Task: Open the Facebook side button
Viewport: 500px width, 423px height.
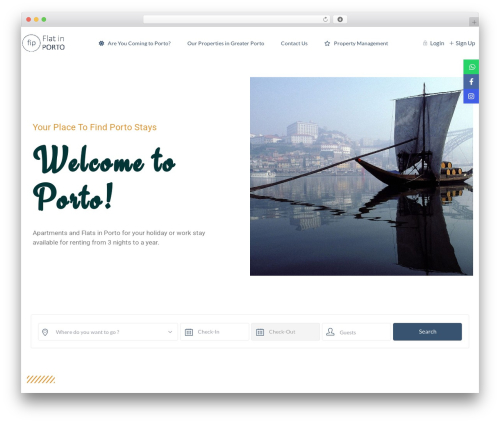Action: click(x=471, y=81)
